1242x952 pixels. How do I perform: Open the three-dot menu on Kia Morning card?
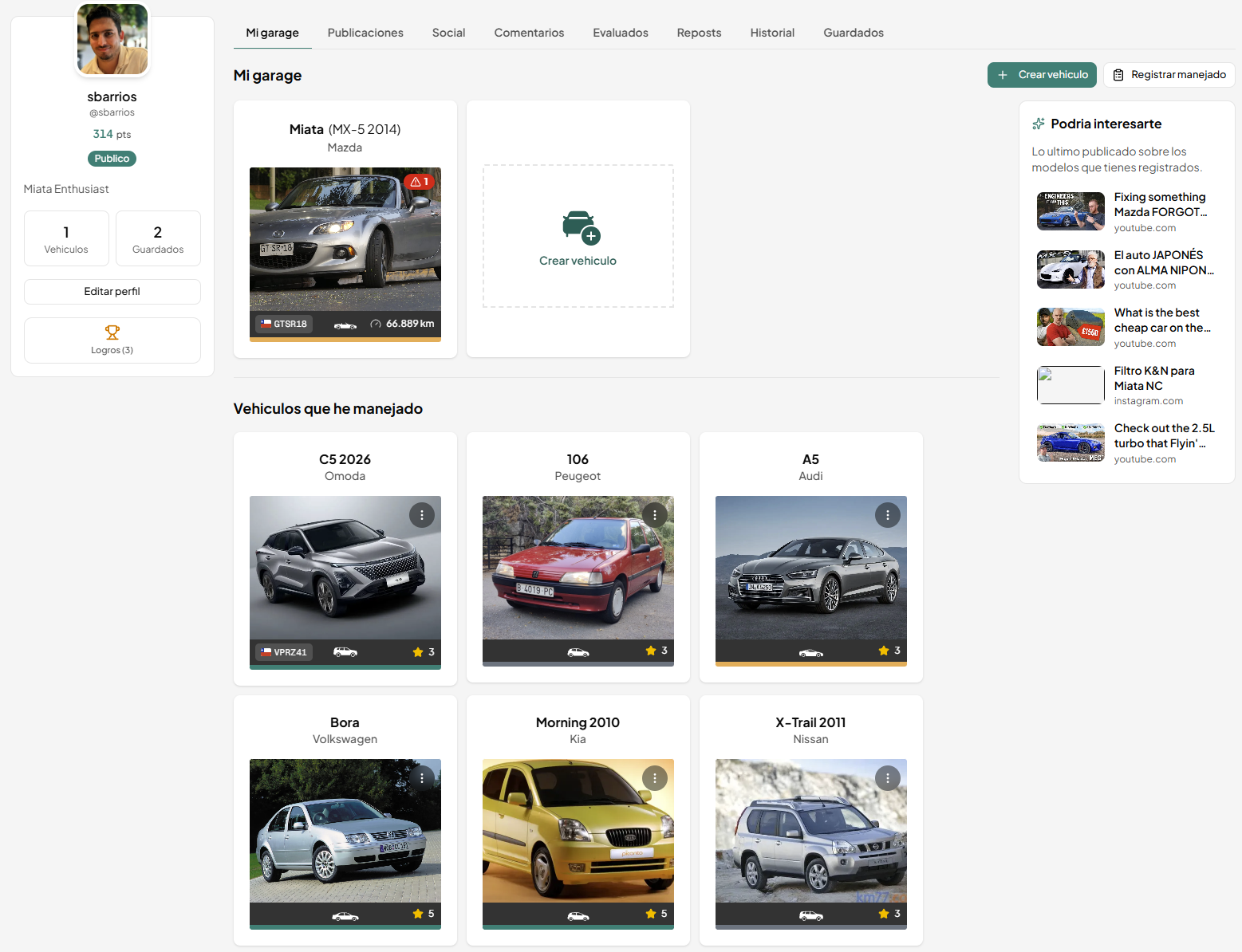tap(655, 778)
